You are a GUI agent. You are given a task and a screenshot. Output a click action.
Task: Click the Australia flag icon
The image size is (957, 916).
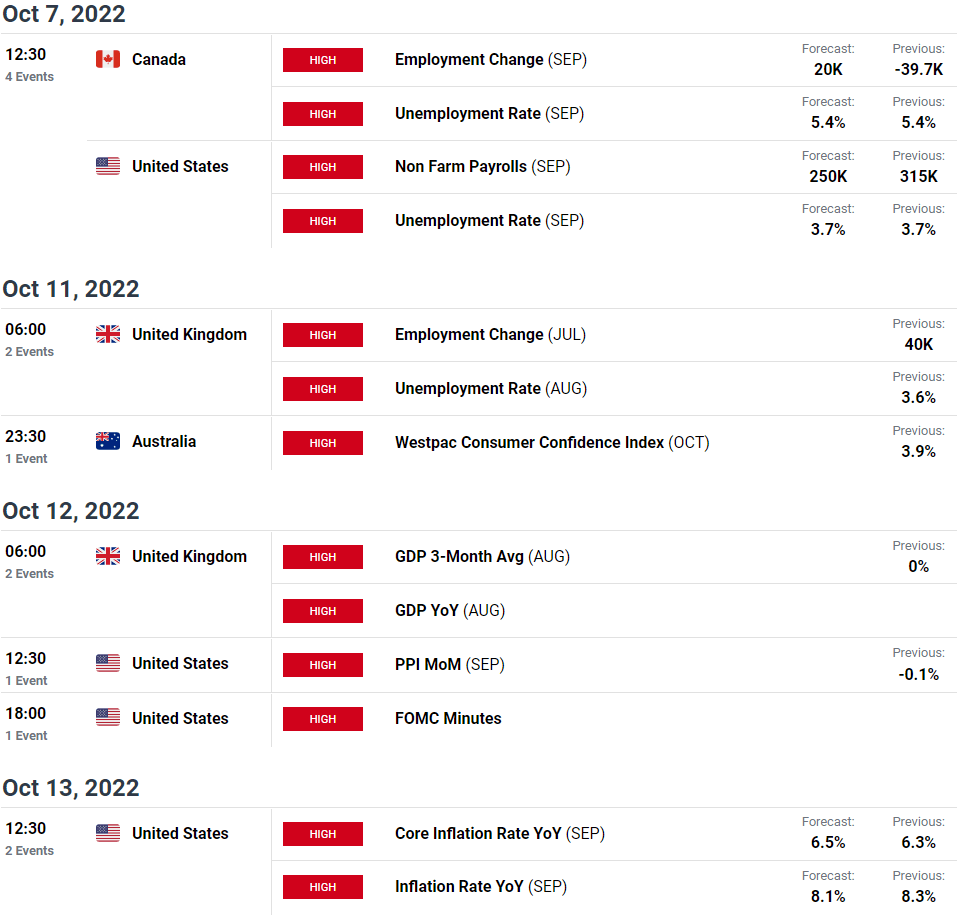coord(108,441)
